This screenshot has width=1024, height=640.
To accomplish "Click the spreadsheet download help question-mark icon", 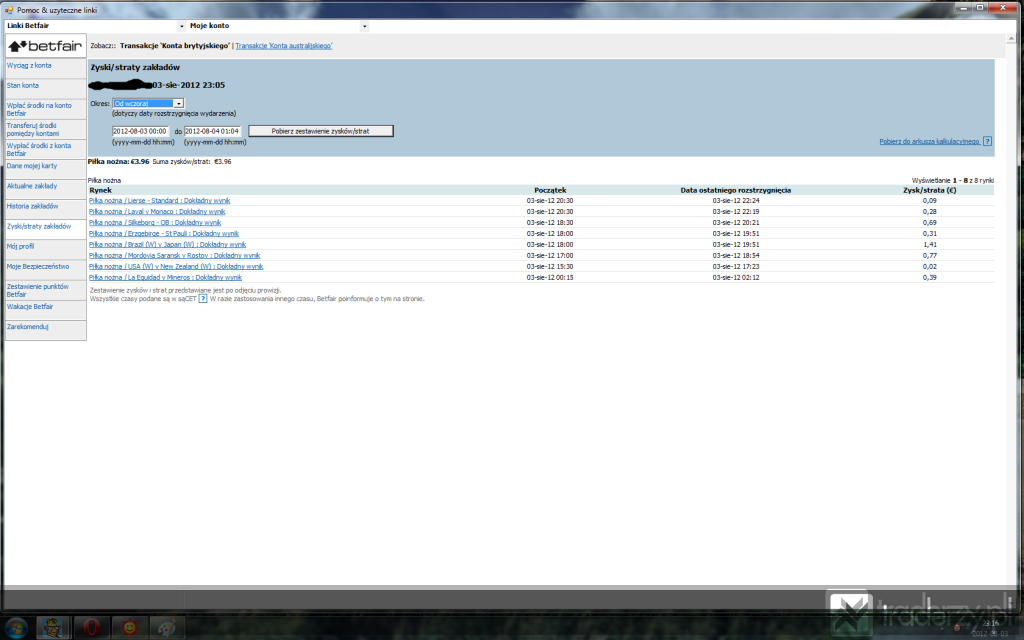I will point(987,141).
